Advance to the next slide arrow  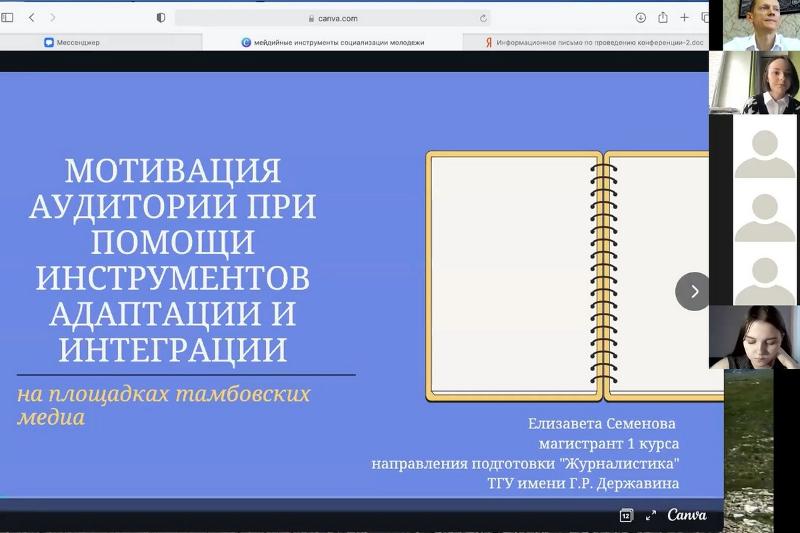(693, 291)
